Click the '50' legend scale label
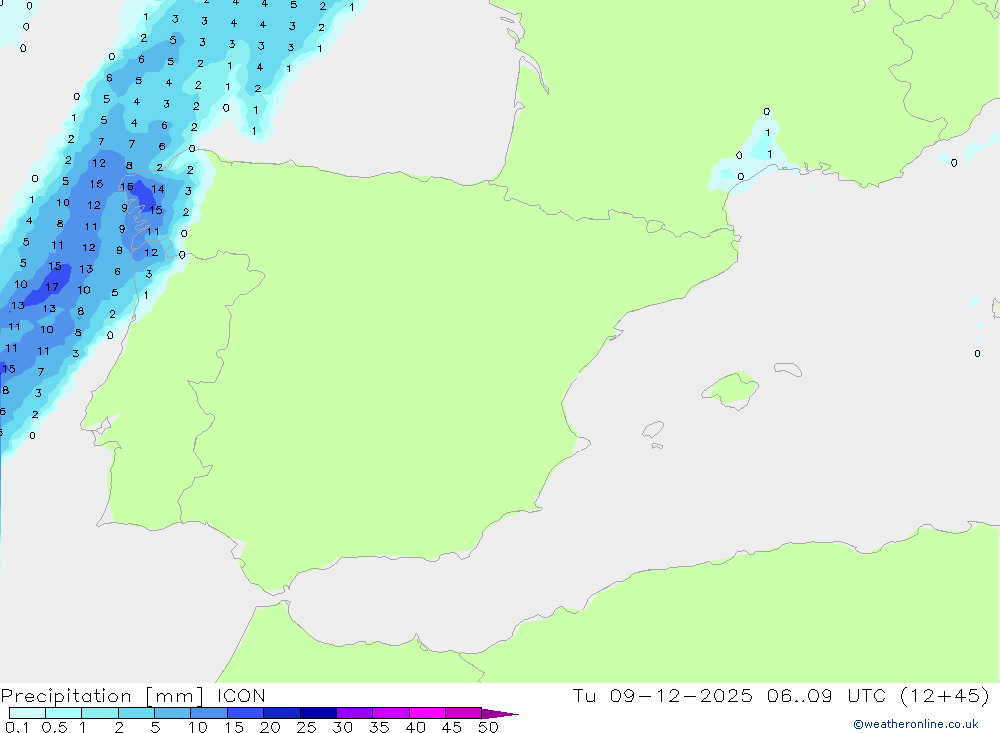This screenshot has height=733, width=1000. 488,727
